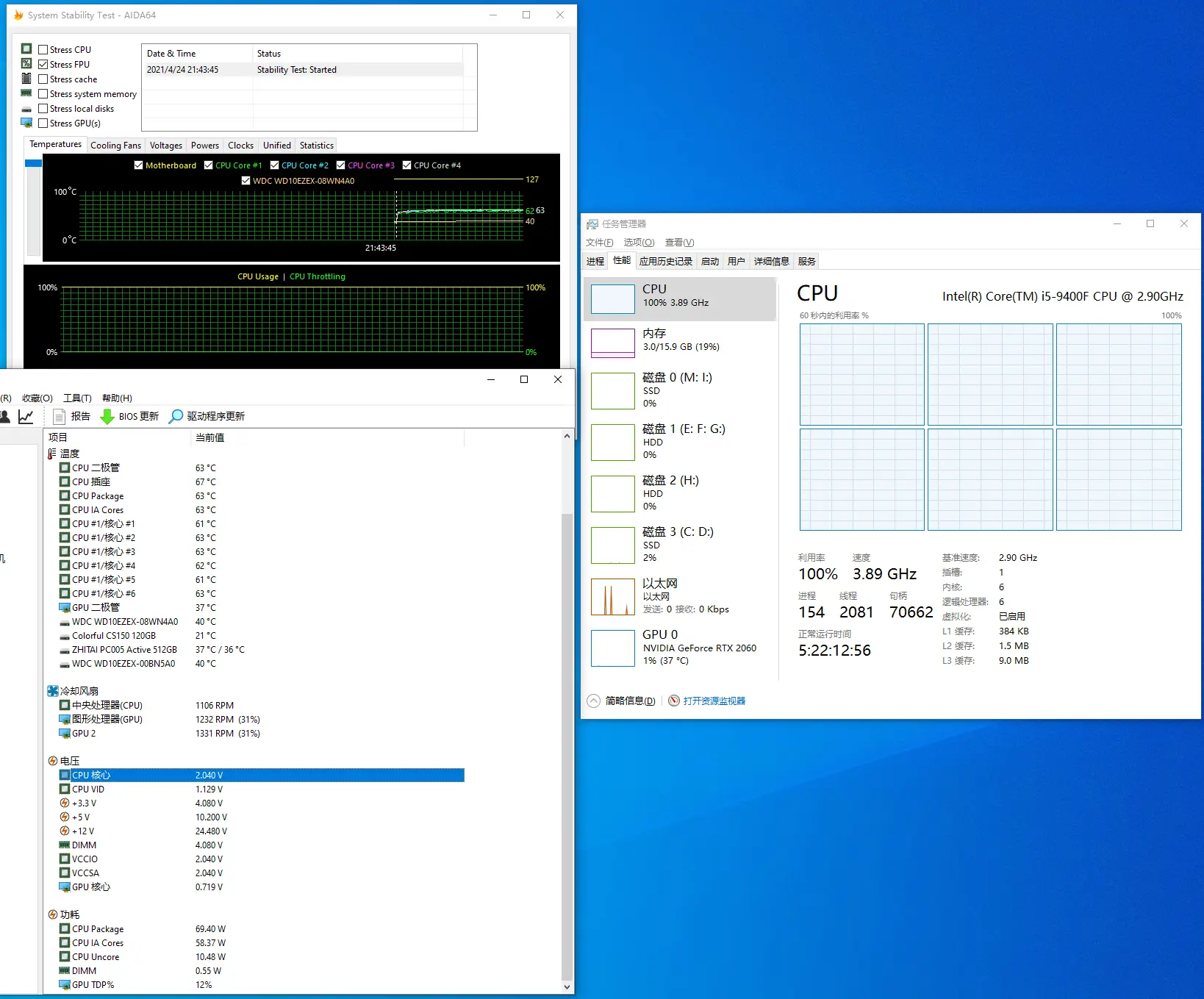1204x999 pixels.
Task: Switch to 进程 tab in Task Manager
Action: tap(595, 261)
